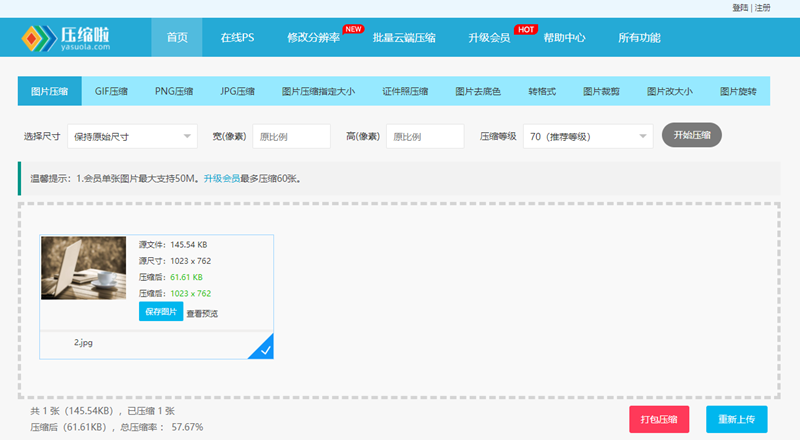Screen dimensions: 800x440
Task: Open 所有功能 menu
Action: [x=639, y=38]
